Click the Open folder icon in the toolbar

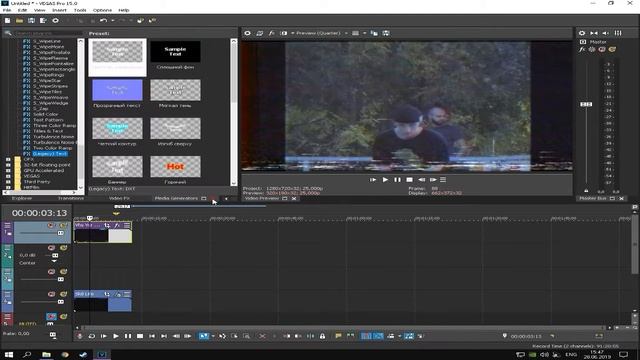(x=19, y=20)
